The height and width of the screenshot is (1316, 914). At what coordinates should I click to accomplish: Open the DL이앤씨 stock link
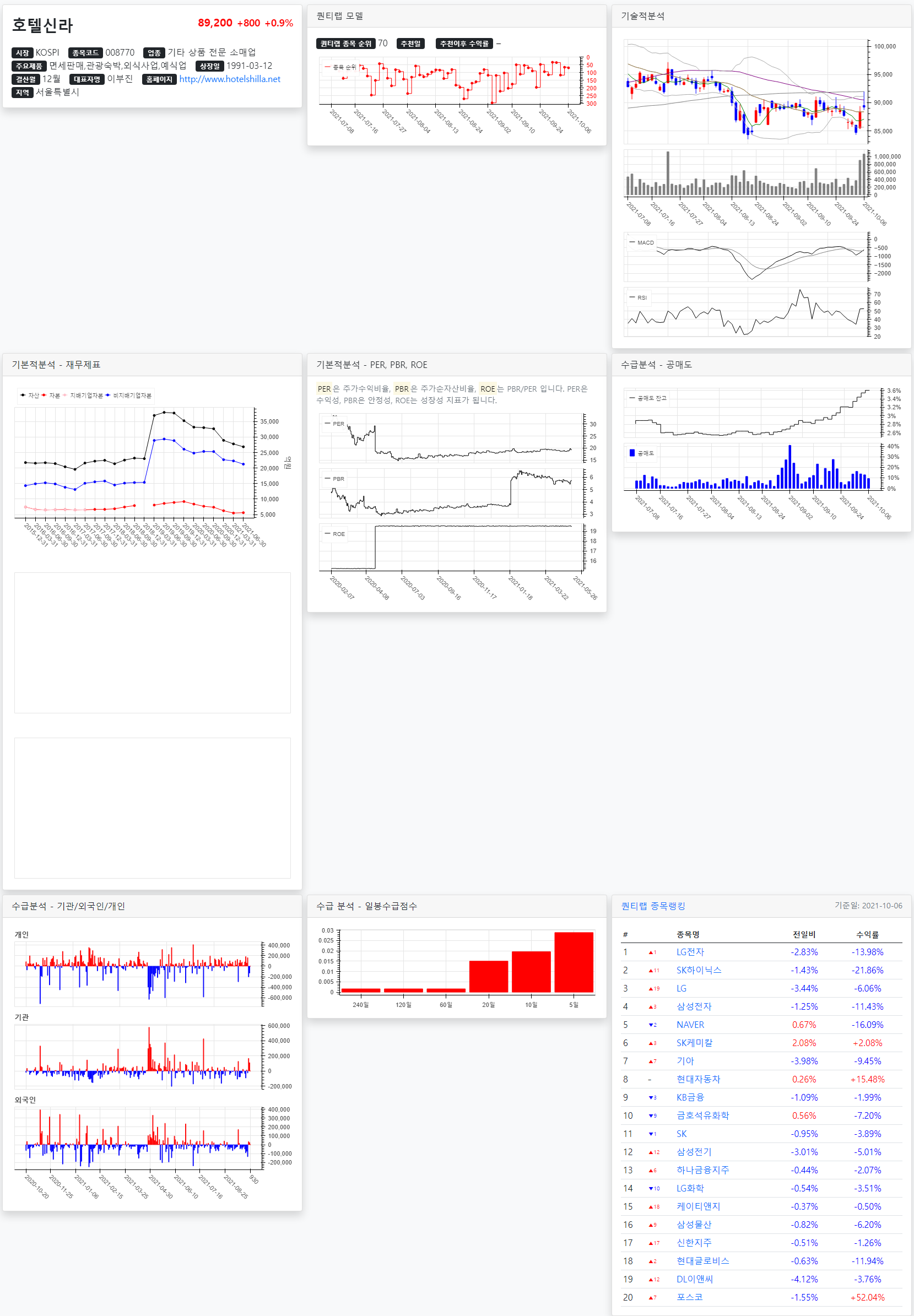coord(695,1279)
